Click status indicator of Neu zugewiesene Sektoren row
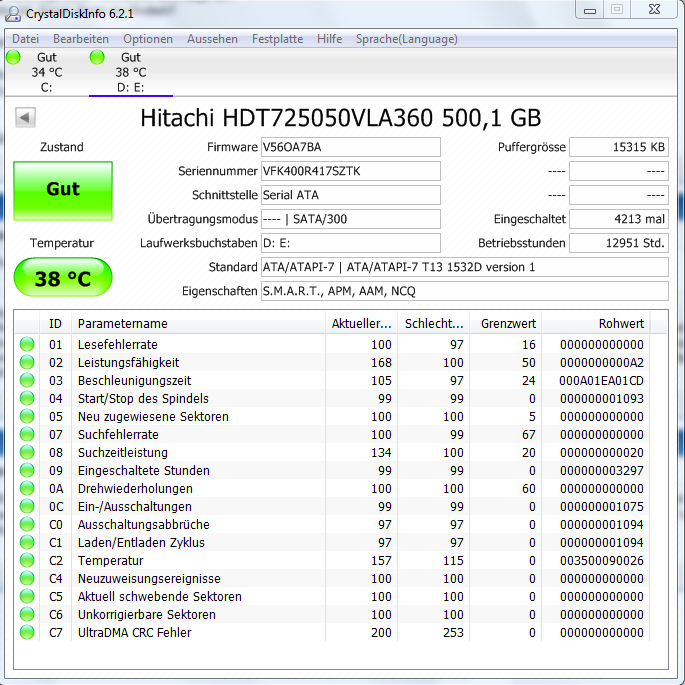Screen dimensions: 685x685 (27, 416)
